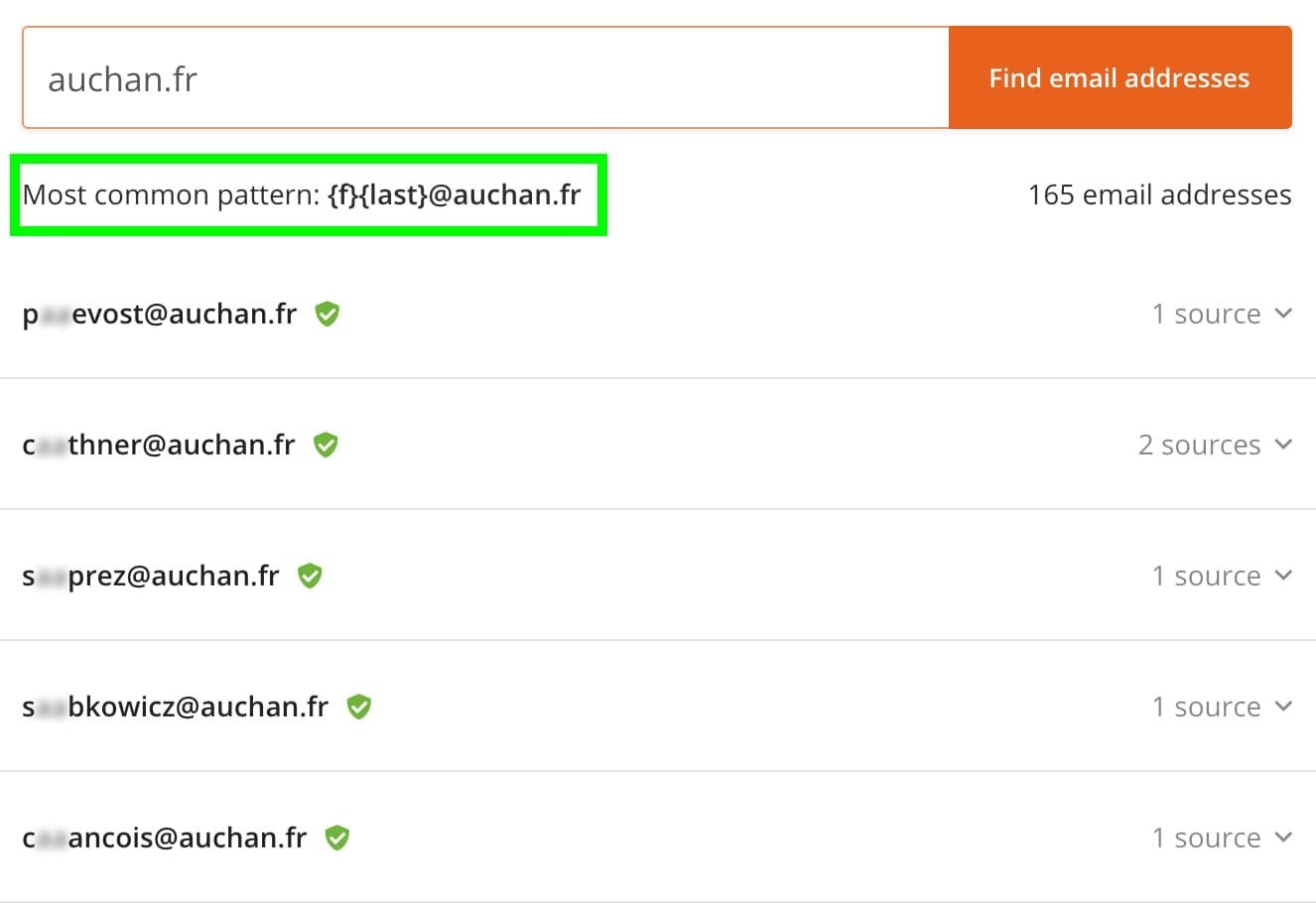Click verified shield icon beside prez@auchan.fr
The height and width of the screenshot is (903, 1316).
pyautogui.click(x=310, y=577)
